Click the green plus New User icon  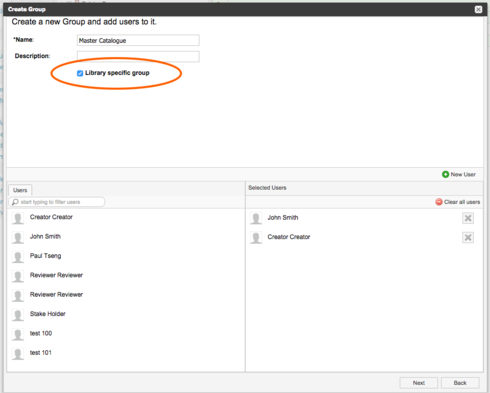445,174
